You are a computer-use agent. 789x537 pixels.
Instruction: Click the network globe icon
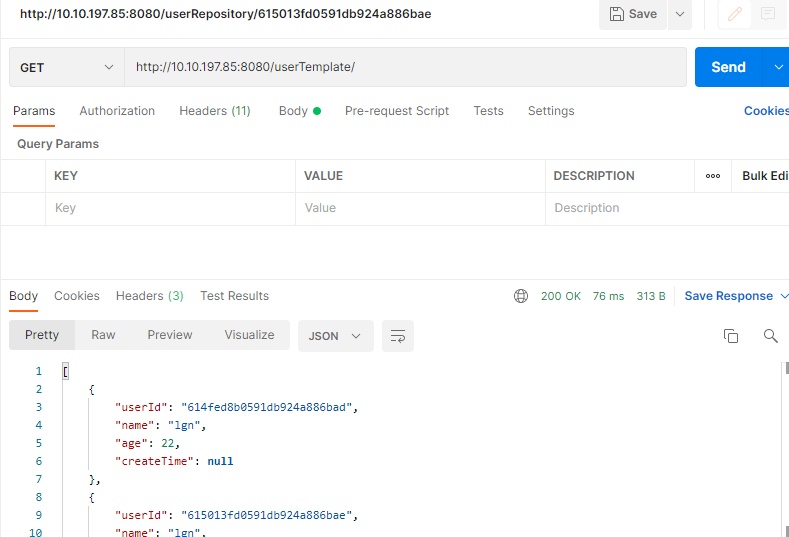[x=521, y=296]
